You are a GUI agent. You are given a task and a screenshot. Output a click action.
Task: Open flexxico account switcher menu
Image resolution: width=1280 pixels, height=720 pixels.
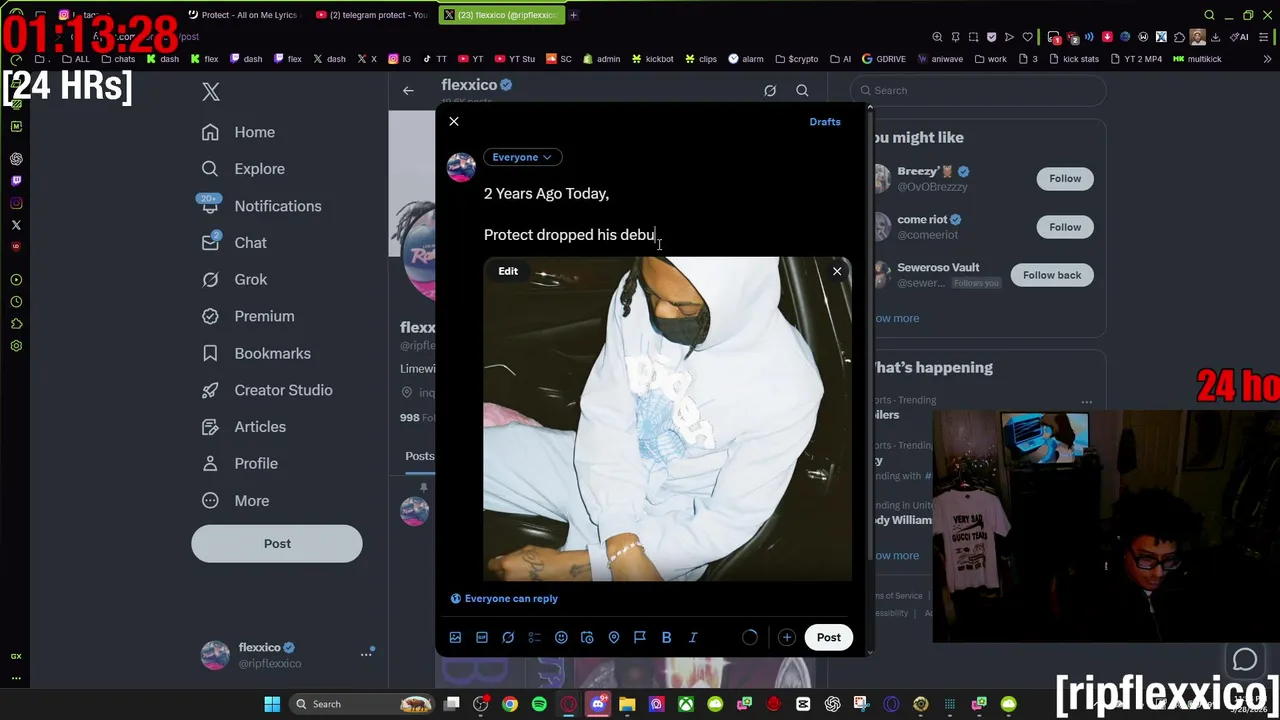(x=286, y=655)
